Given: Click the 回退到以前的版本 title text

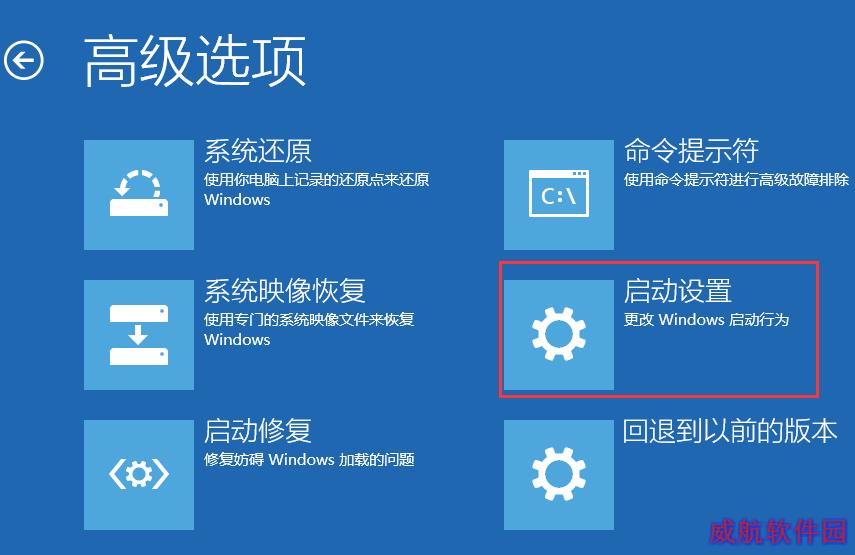Looking at the screenshot, I should tap(730, 431).
